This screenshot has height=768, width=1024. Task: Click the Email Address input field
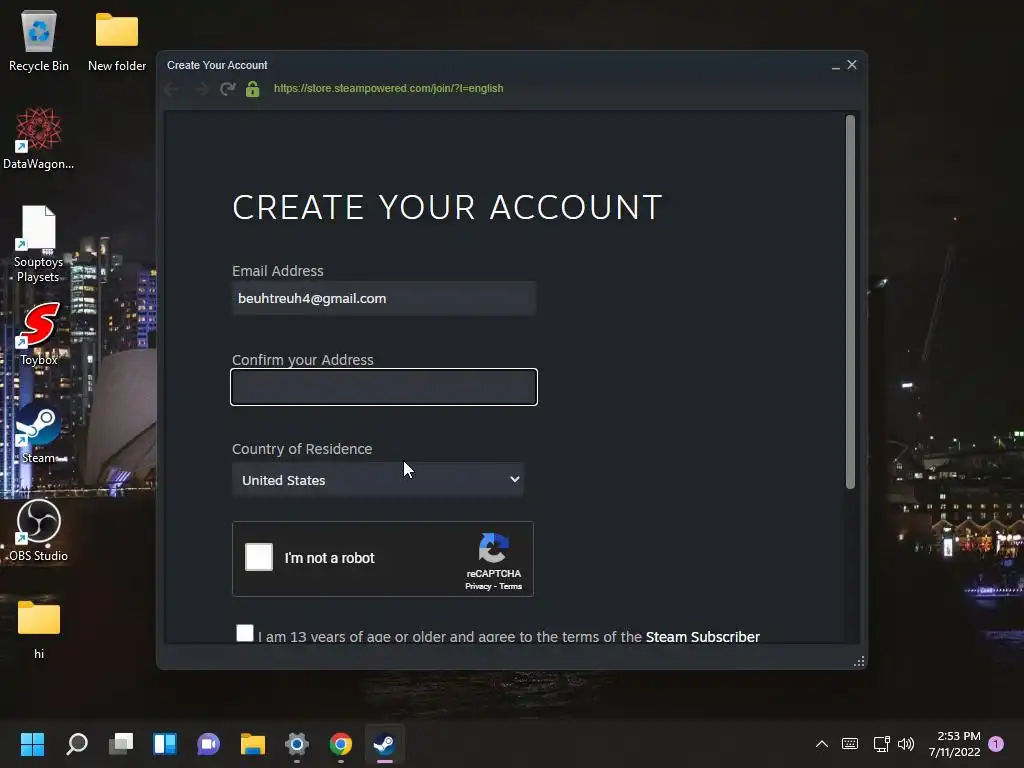tap(384, 298)
